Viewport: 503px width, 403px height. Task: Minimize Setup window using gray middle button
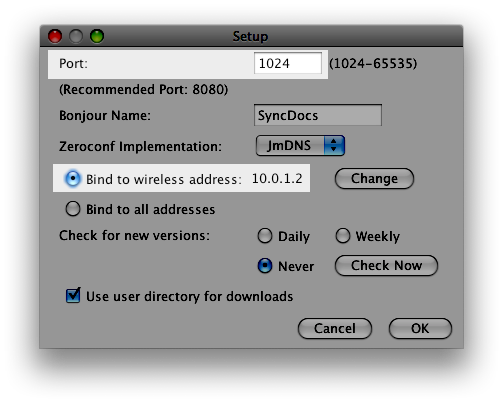point(76,36)
